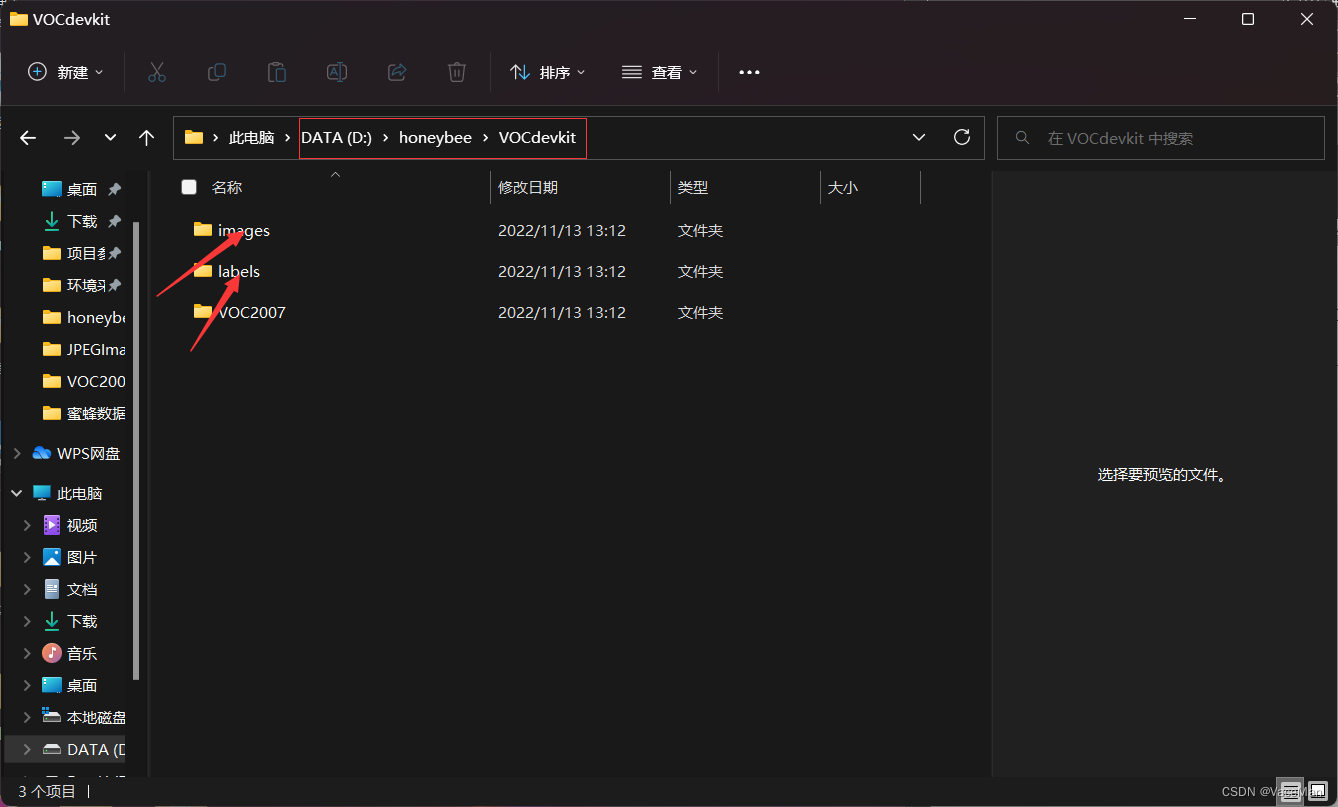Click the Share icon in toolbar
Viewport: 1338px width, 807px height.
pos(397,72)
